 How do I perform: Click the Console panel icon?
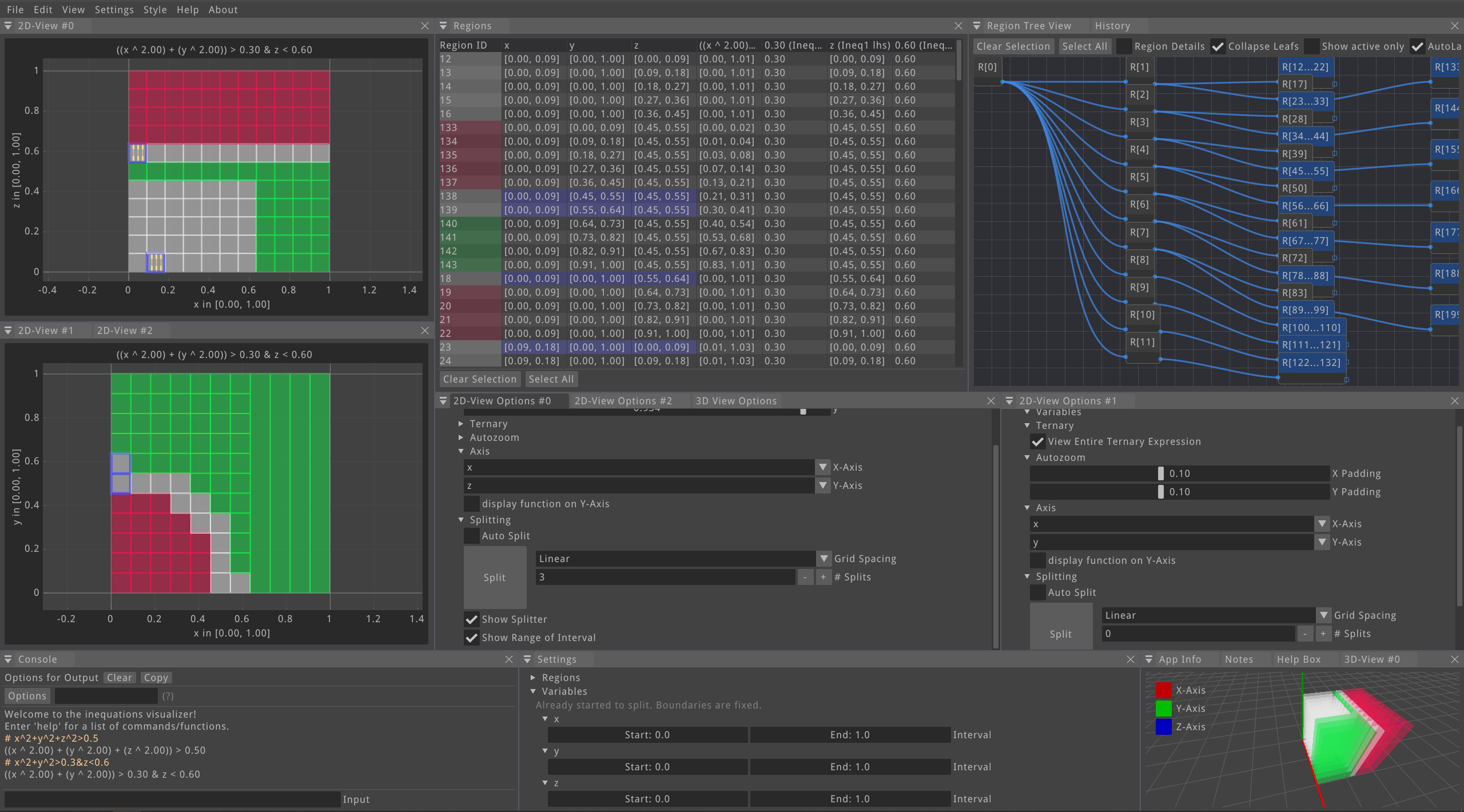click(x=9, y=659)
